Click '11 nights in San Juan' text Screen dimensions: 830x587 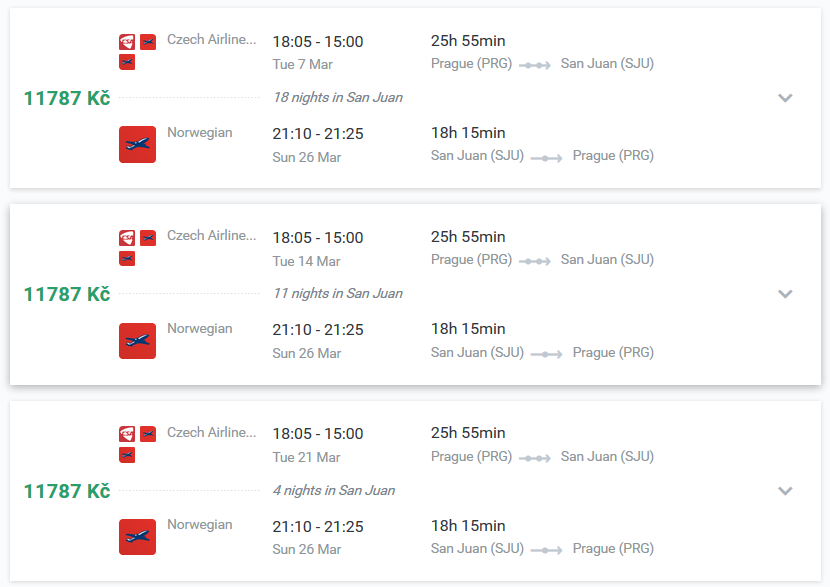click(x=338, y=293)
